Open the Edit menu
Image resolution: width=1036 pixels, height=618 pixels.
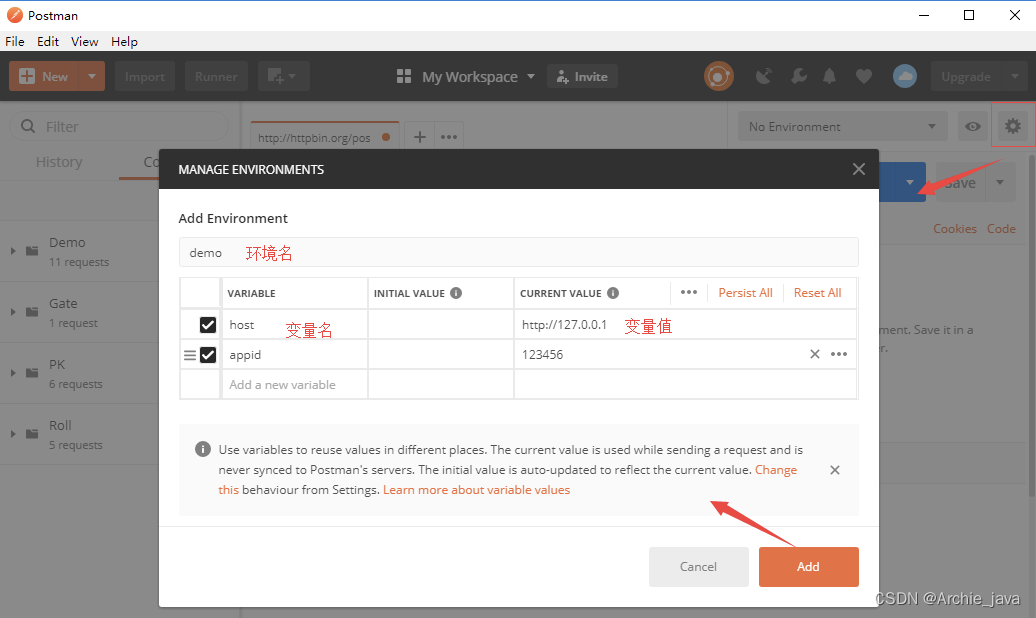click(48, 42)
